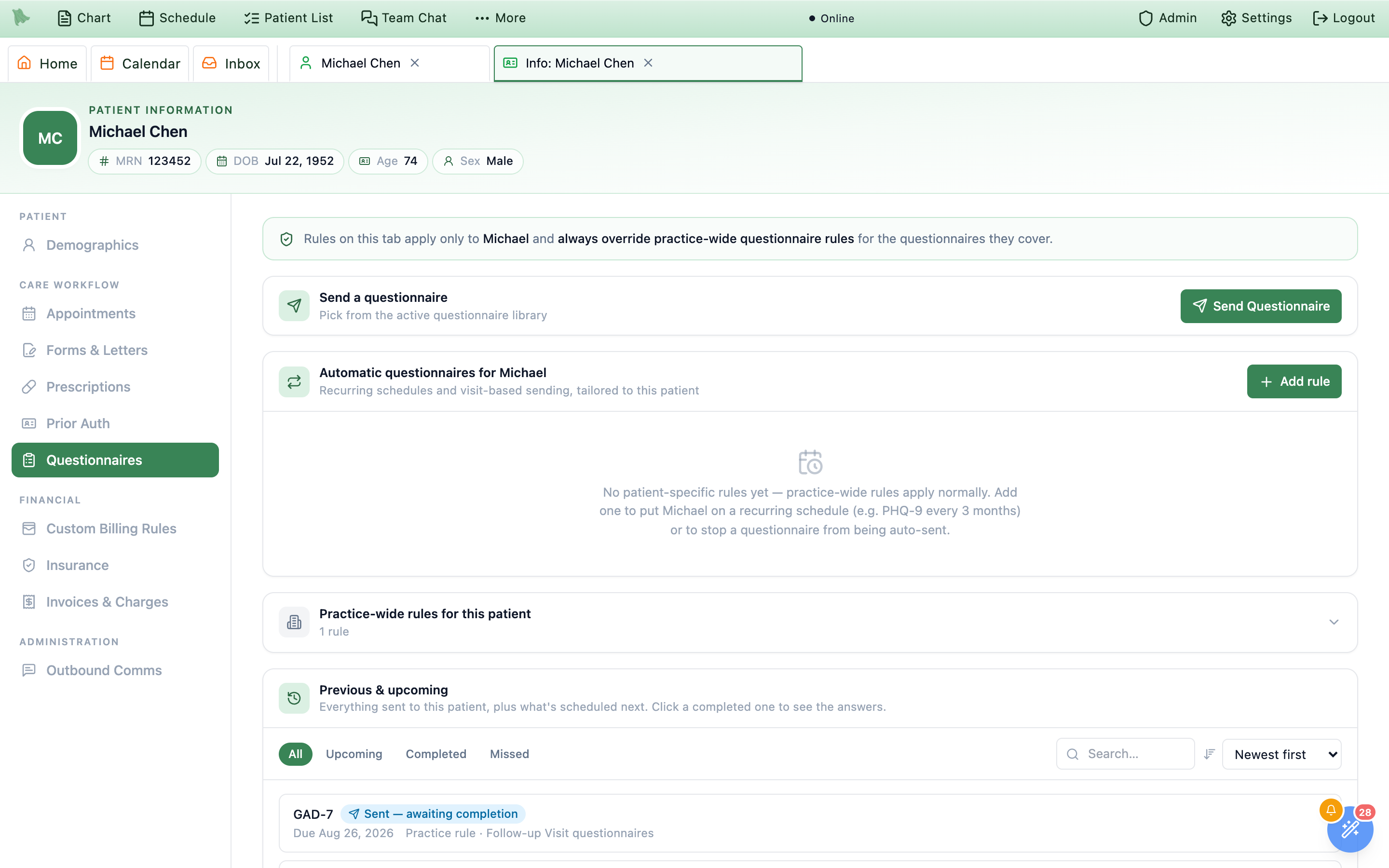This screenshot has height=868, width=1389.
Task: Click the questionnaire Search field
Action: click(1125, 754)
